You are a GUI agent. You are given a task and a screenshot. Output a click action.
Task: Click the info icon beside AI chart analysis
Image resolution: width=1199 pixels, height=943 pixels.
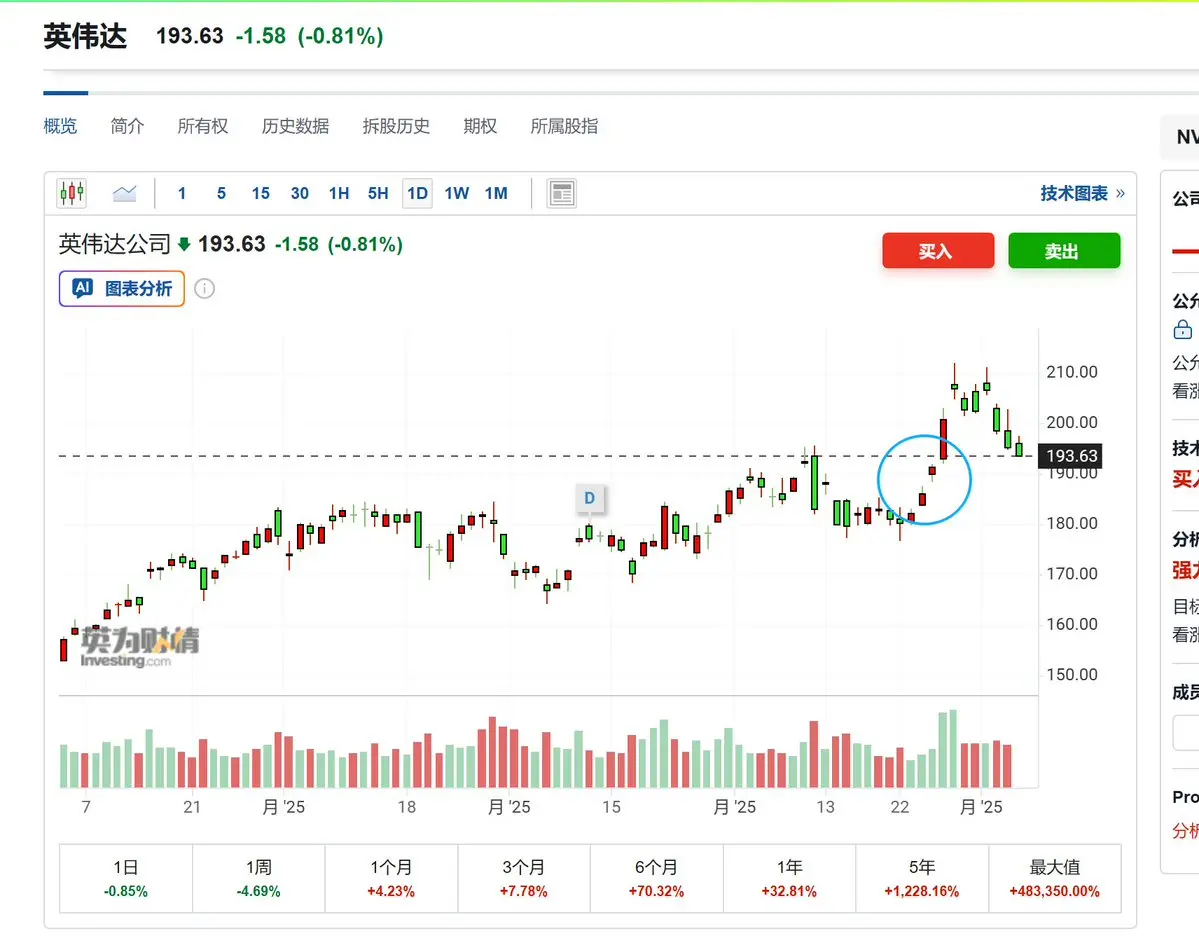(x=204, y=288)
